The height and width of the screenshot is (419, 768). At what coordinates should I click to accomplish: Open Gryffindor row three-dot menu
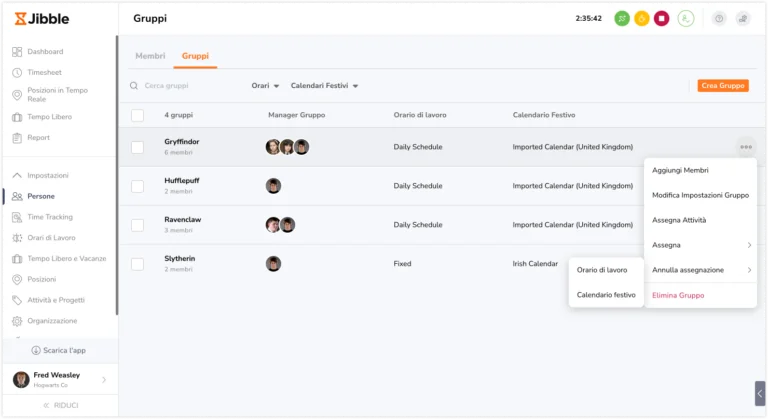coord(746,147)
